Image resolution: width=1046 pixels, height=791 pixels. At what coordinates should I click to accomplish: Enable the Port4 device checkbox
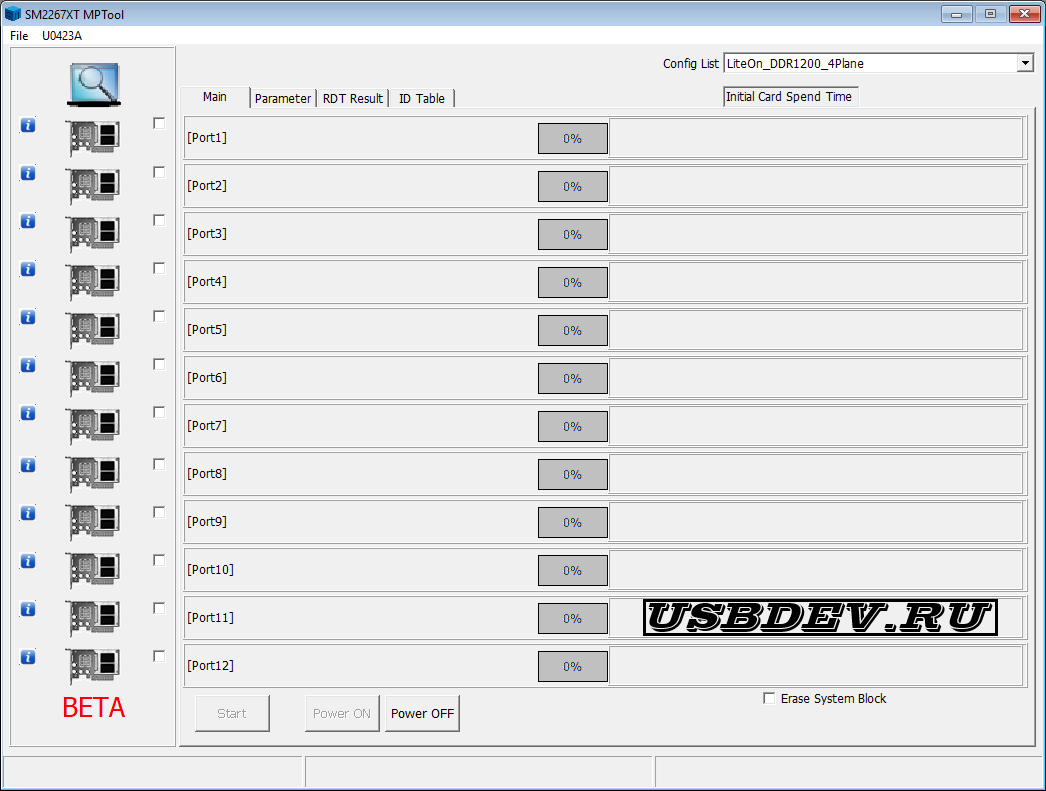click(x=159, y=268)
